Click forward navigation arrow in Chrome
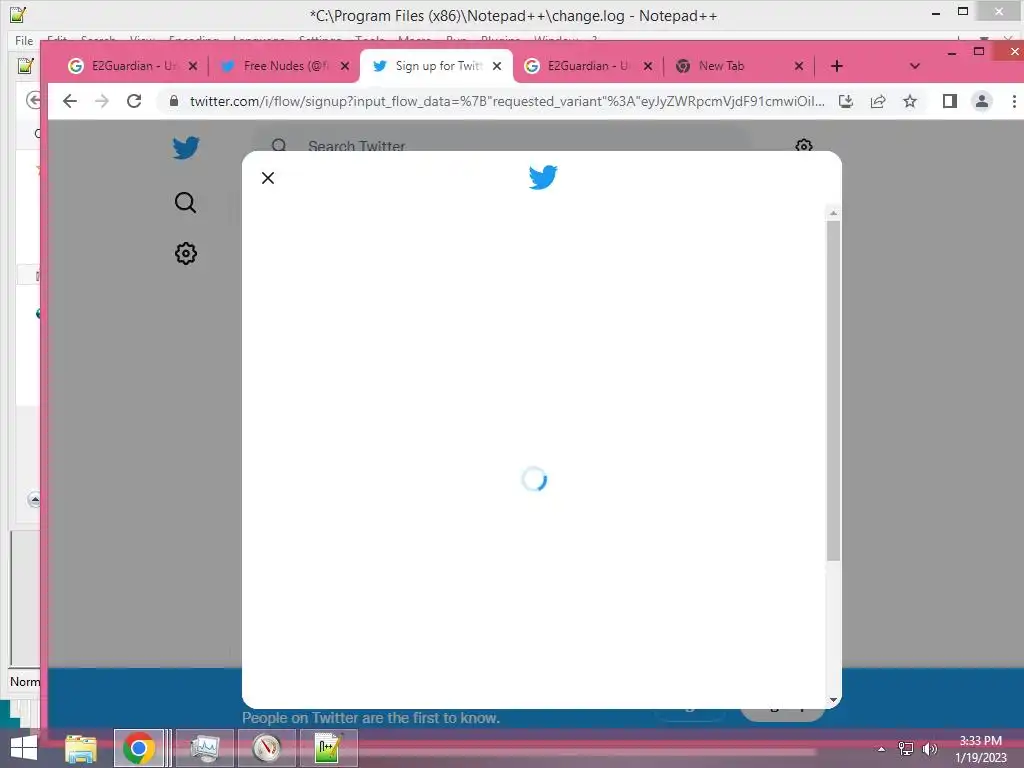The image size is (1024, 768). (x=102, y=101)
